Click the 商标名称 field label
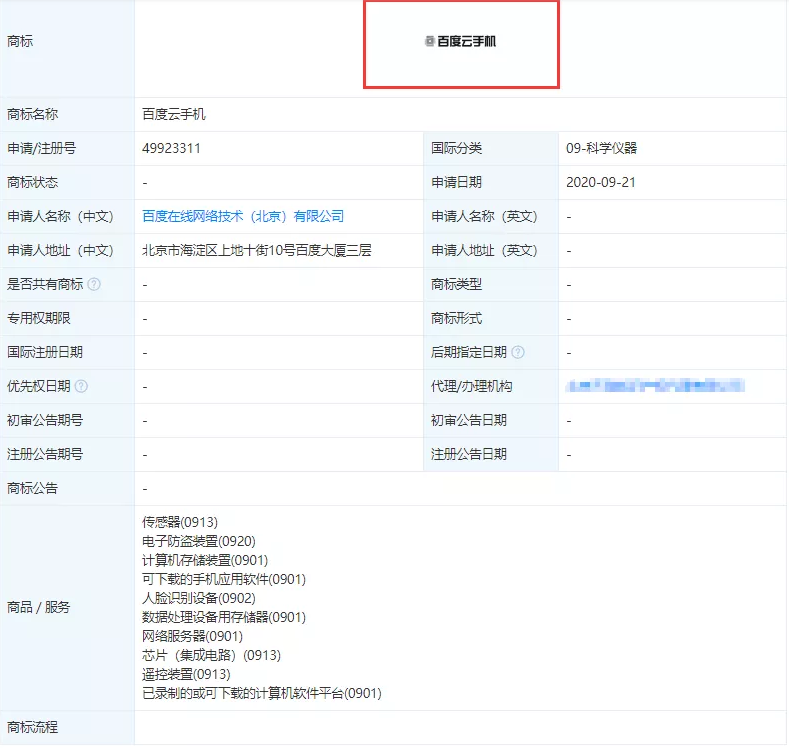This screenshot has height=750, width=789. click(x=32, y=114)
